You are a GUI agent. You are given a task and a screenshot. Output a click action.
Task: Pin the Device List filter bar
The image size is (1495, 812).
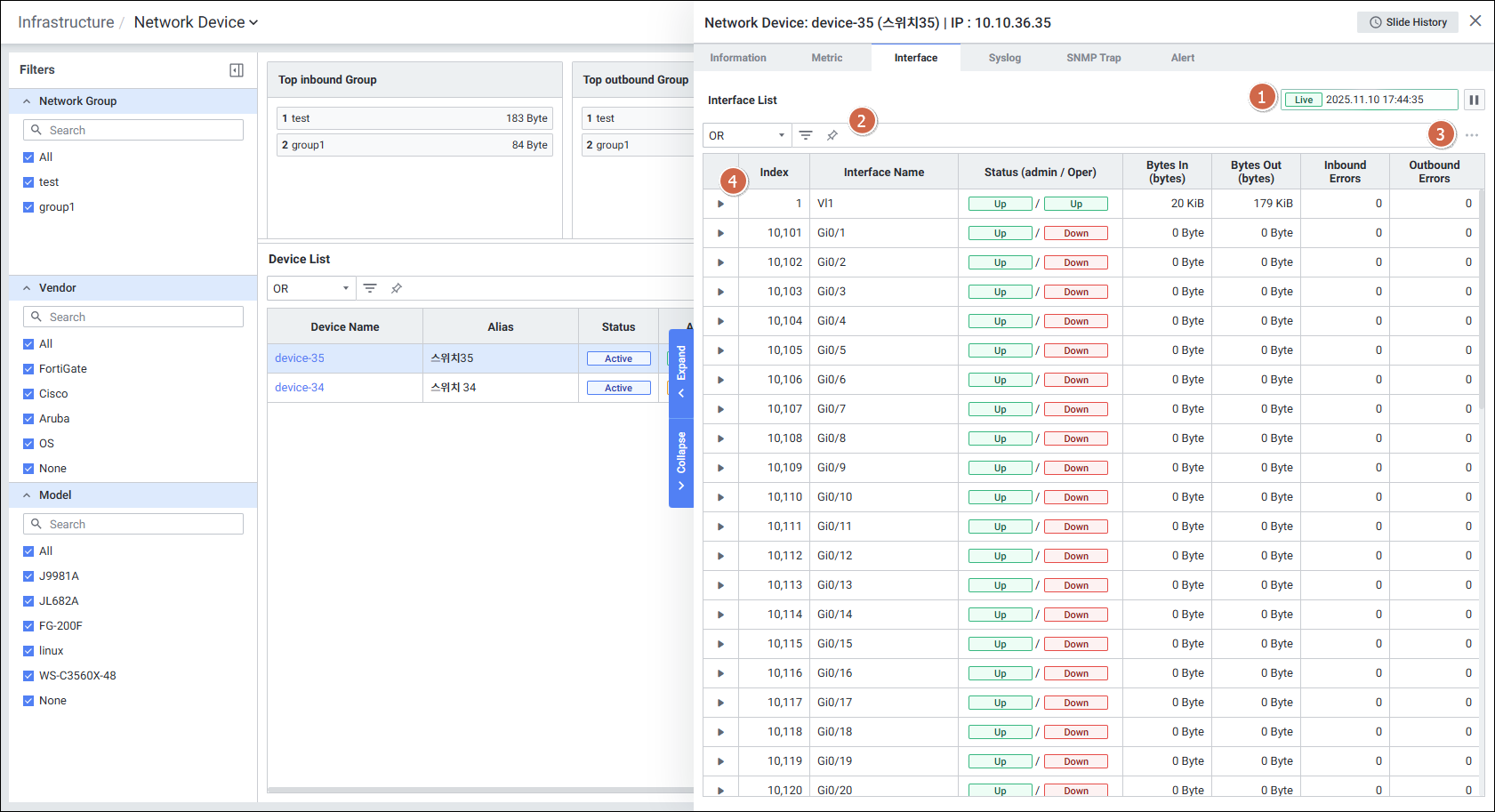click(x=397, y=288)
